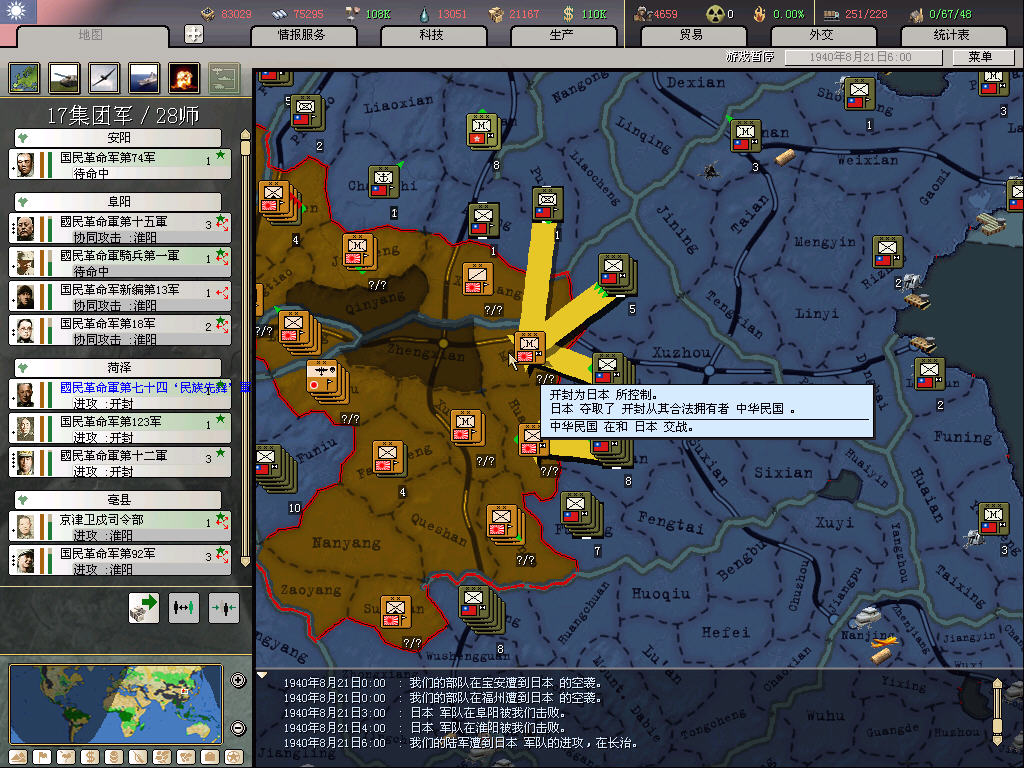Click the green arrow deploy unit icon
The width and height of the screenshot is (1024, 768).
click(x=144, y=607)
